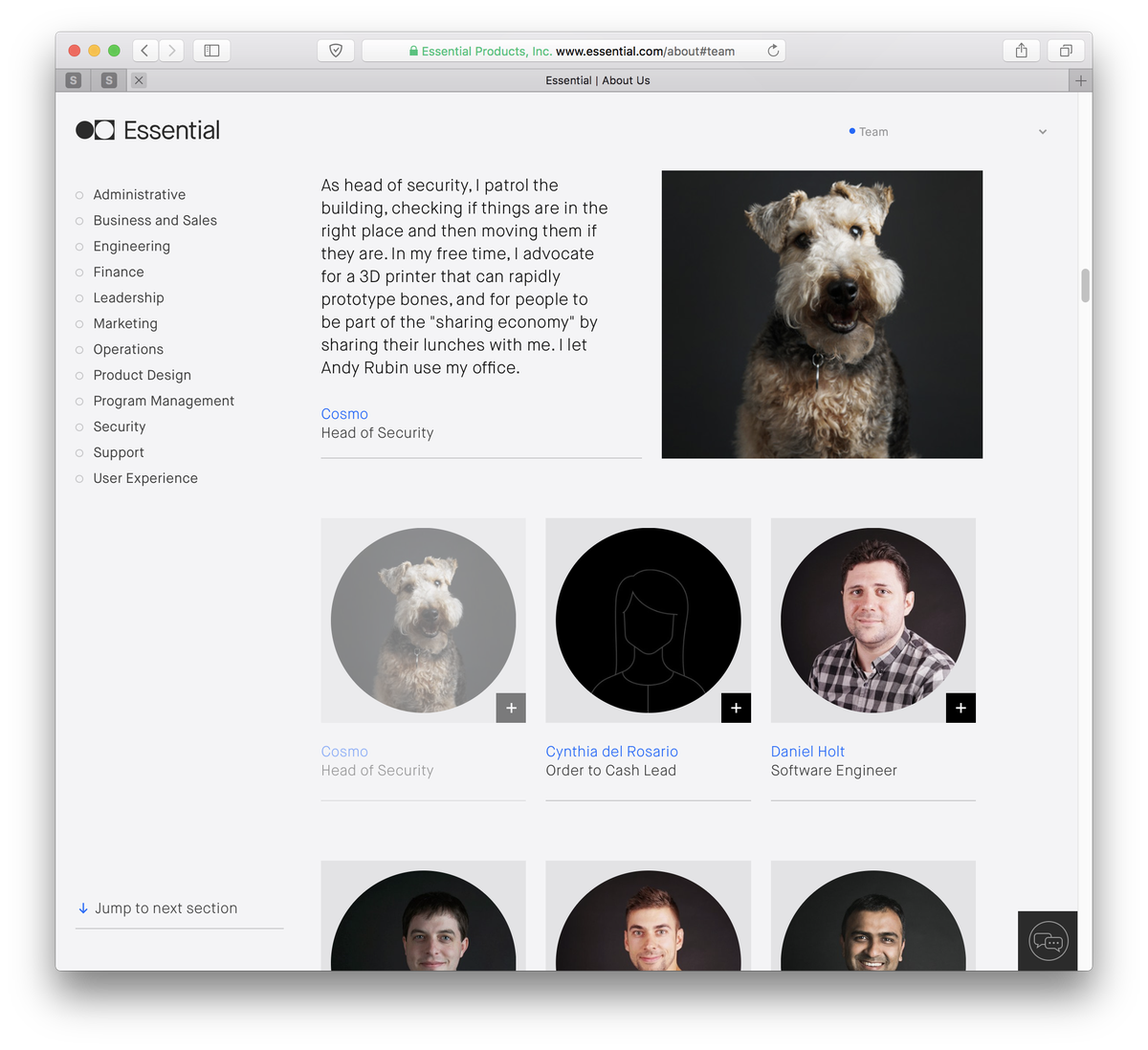
Task: Close the Essential About Us tab
Action: (x=139, y=80)
